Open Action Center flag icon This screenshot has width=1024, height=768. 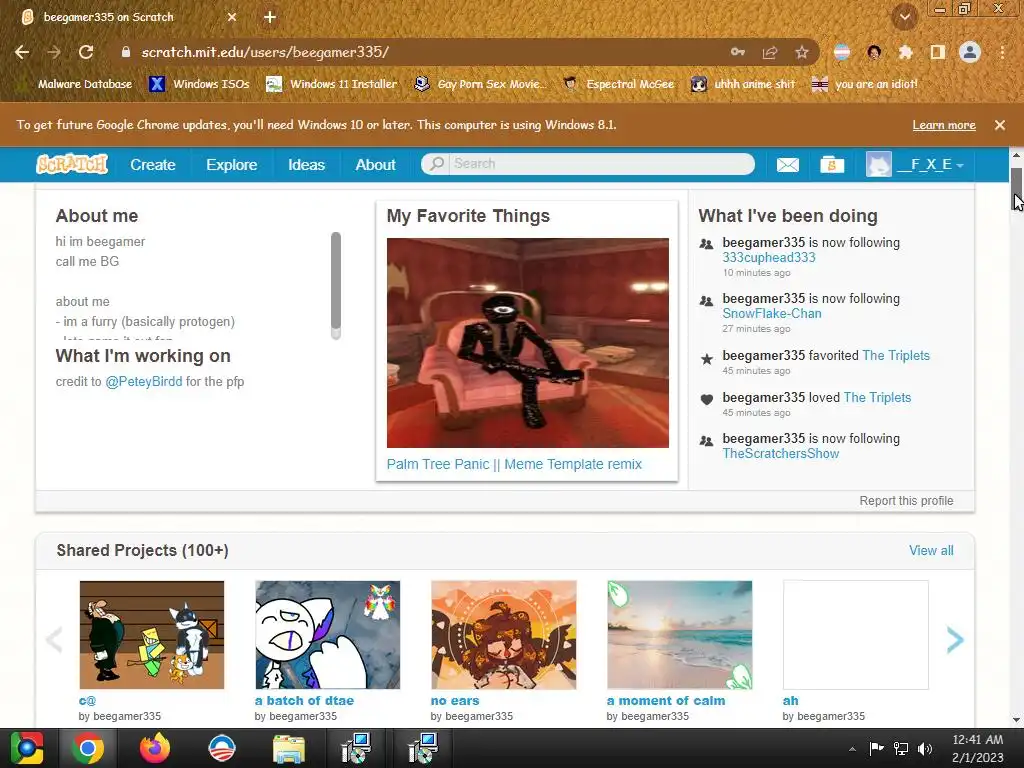click(876, 748)
